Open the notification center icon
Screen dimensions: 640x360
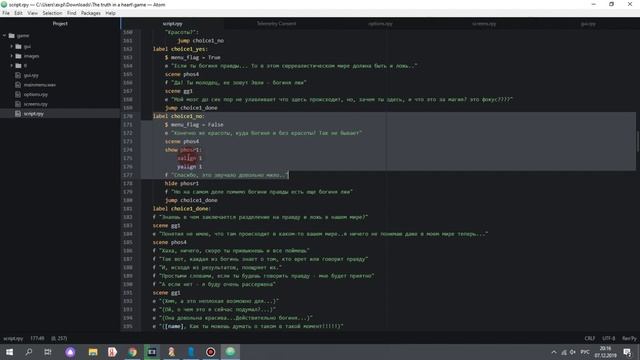627,352
